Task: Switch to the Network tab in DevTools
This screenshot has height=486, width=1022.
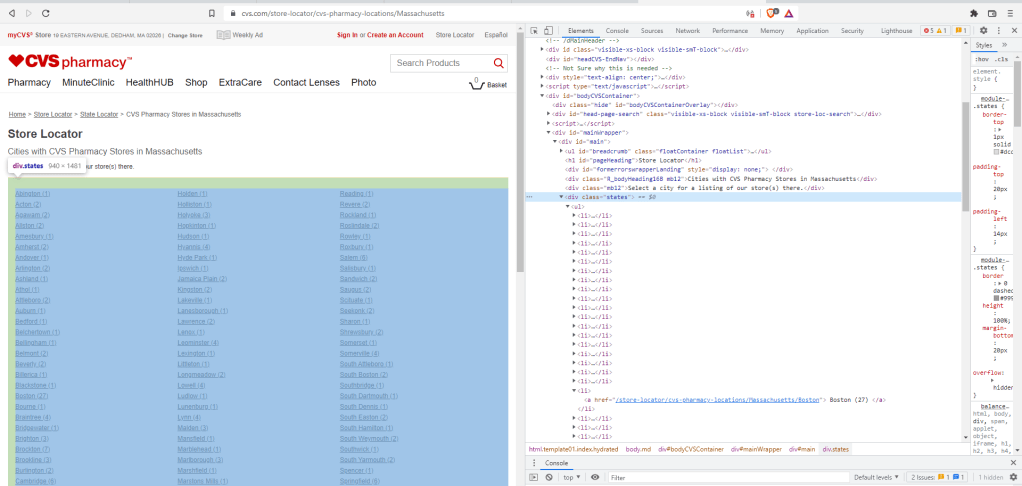Action: tap(687, 31)
